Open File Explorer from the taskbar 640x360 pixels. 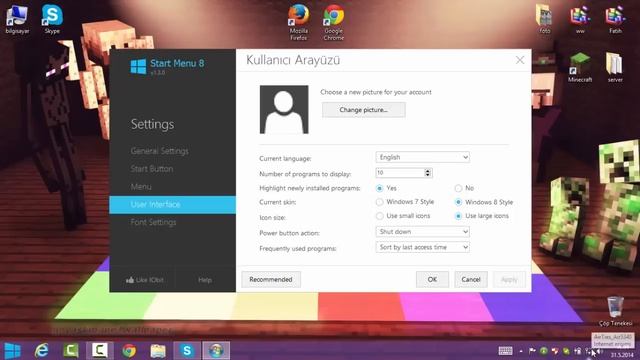[158, 351]
